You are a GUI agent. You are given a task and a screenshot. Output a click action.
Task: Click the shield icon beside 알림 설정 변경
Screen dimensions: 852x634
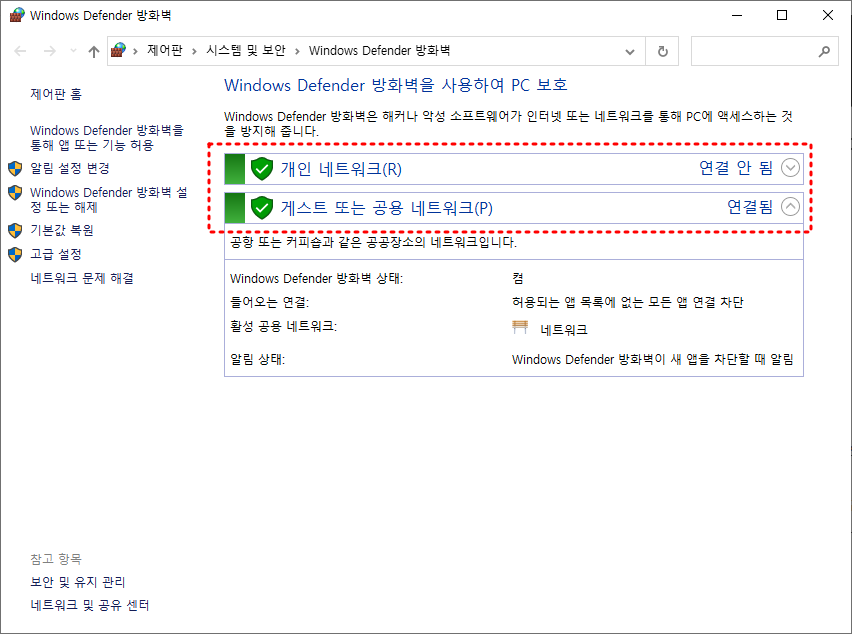click(x=15, y=168)
